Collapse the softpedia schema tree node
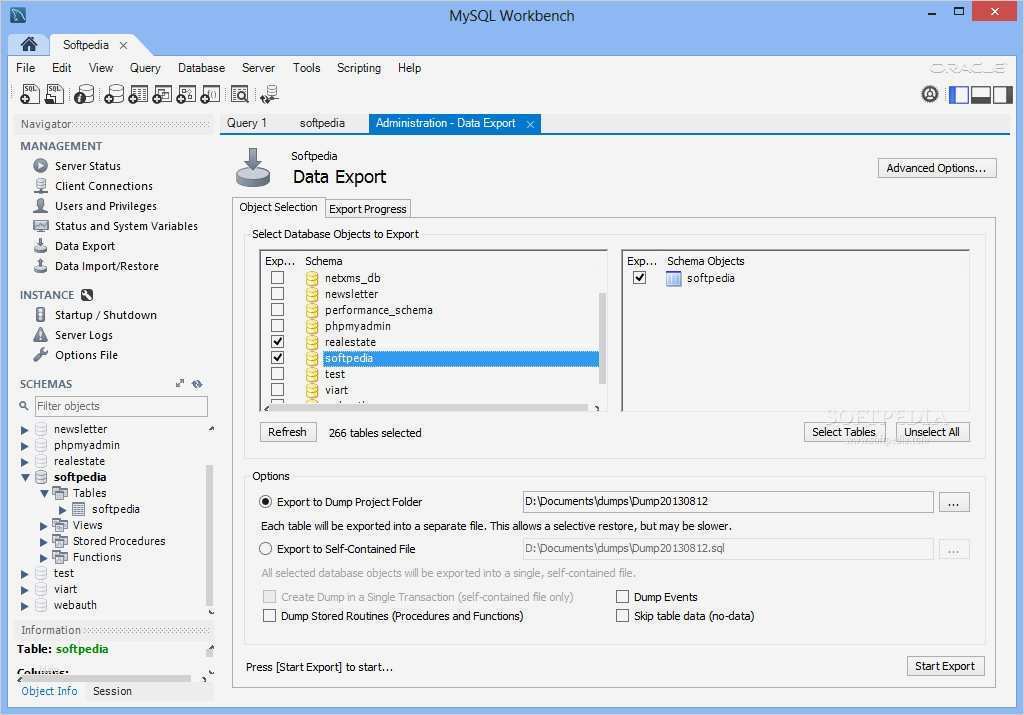 25,477
